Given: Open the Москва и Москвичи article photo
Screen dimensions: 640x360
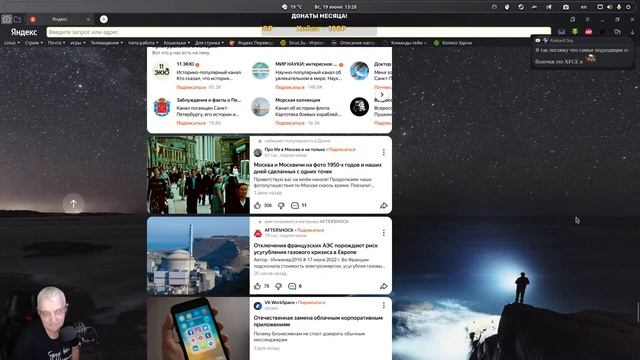Looking at the screenshot, I should point(198,175).
